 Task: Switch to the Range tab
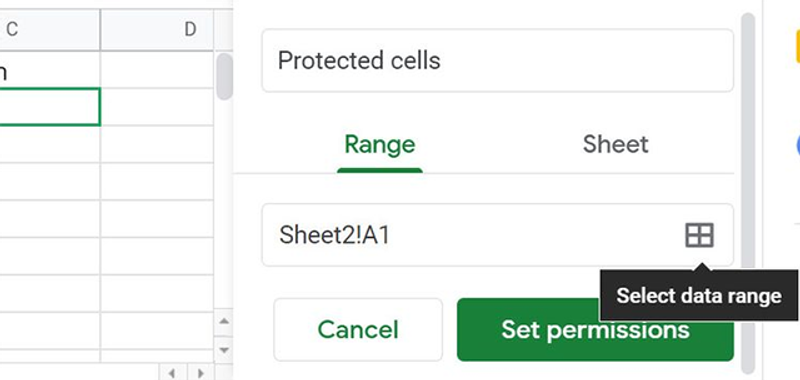(x=380, y=145)
